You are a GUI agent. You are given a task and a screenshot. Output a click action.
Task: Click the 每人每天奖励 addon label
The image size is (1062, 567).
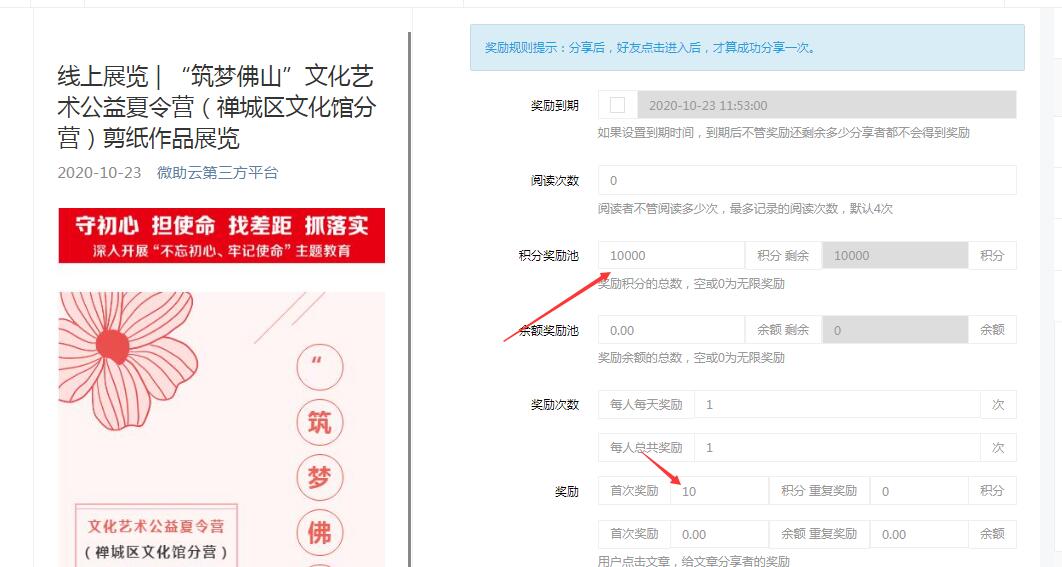click(x=646, y=404)
